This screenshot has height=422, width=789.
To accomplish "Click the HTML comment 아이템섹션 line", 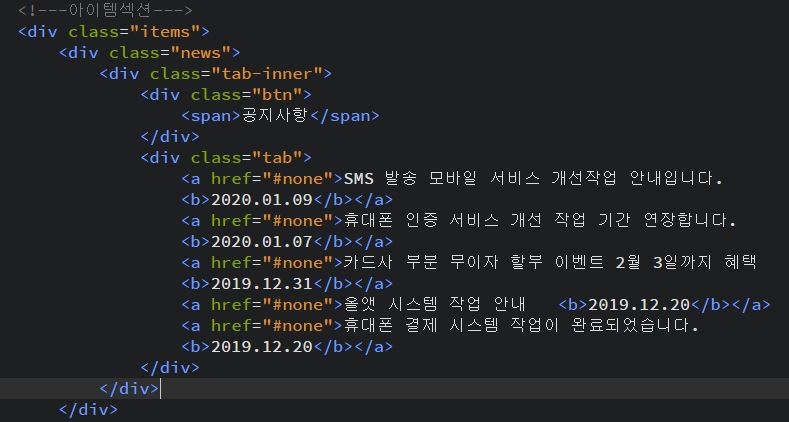I will pyautogui.click(x=105, y=10).
